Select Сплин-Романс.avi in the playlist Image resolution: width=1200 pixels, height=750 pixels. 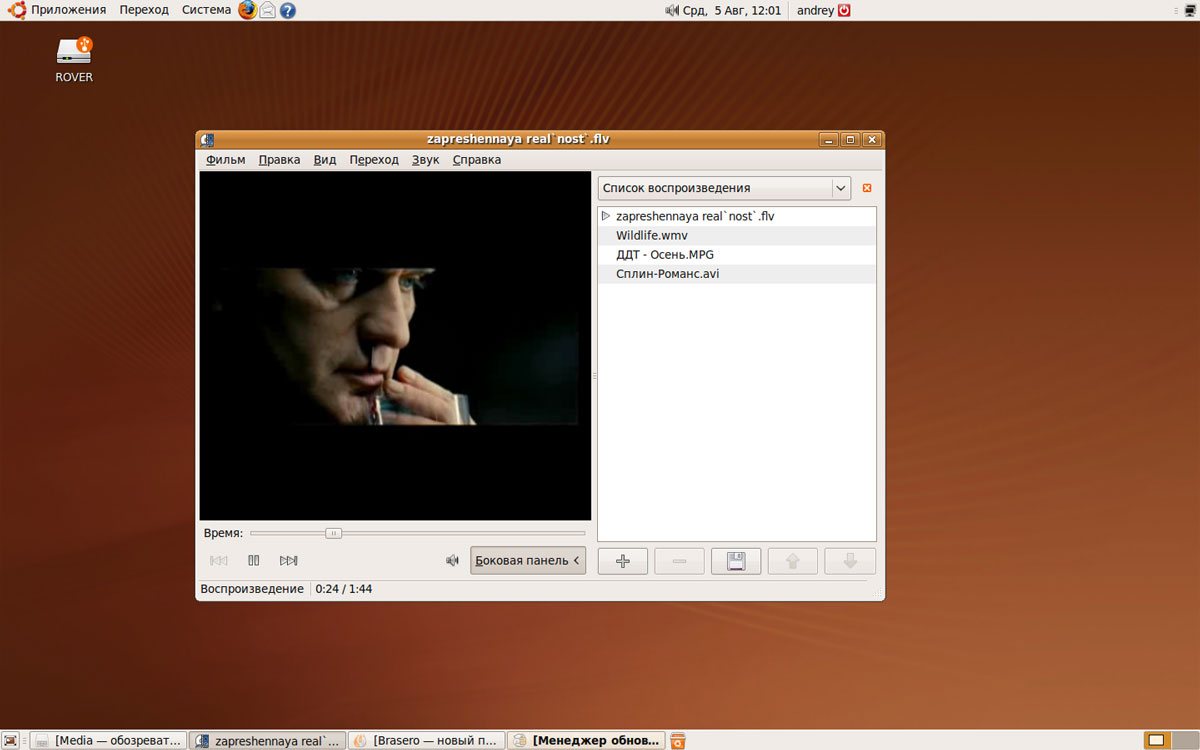click(667, 274)
